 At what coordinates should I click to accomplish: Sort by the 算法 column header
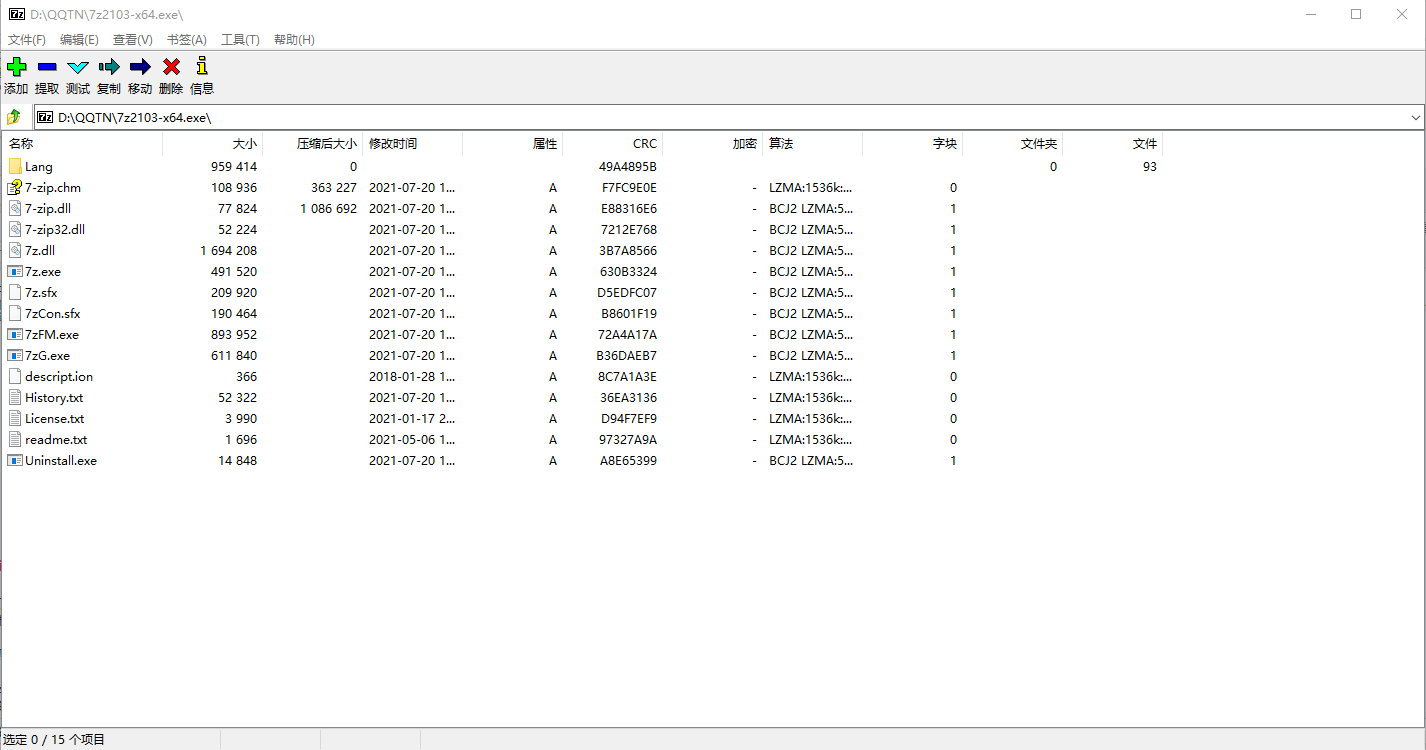pyautogui.click(x=812, y=144)
